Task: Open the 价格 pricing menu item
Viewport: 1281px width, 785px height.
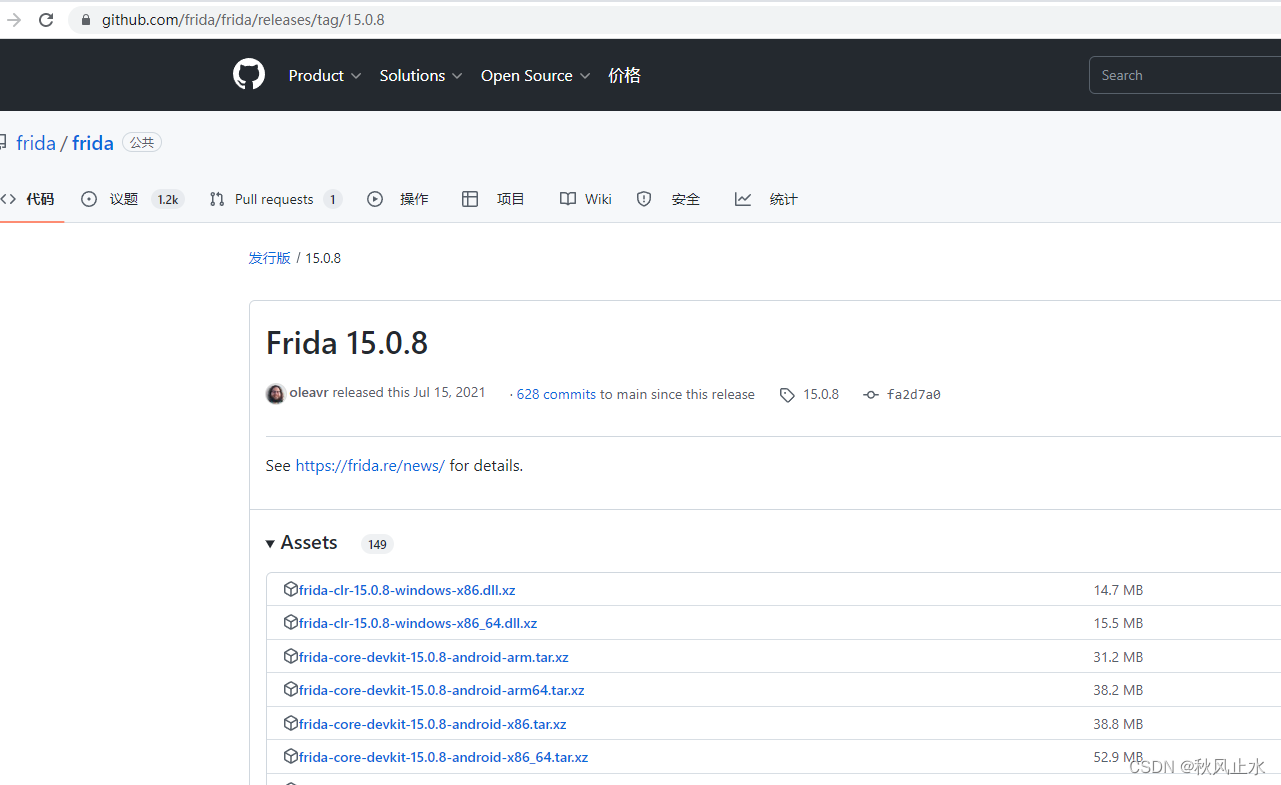Action: 624,76
